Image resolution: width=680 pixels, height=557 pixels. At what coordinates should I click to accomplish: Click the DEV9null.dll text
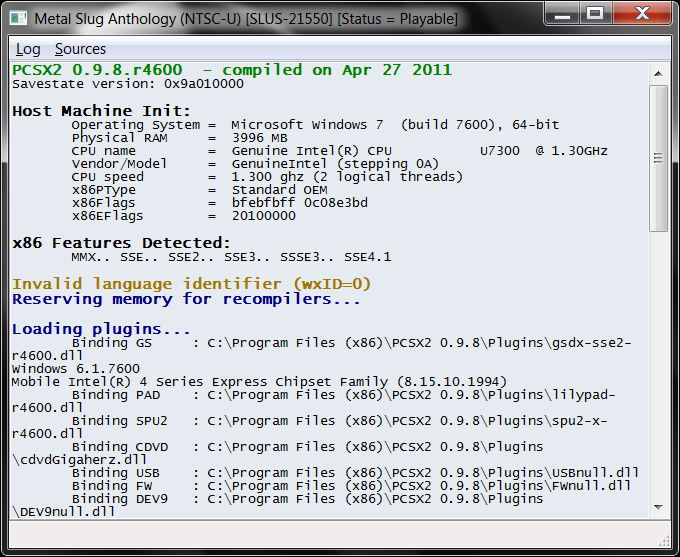pyautogui.click(x=63, y=512)
